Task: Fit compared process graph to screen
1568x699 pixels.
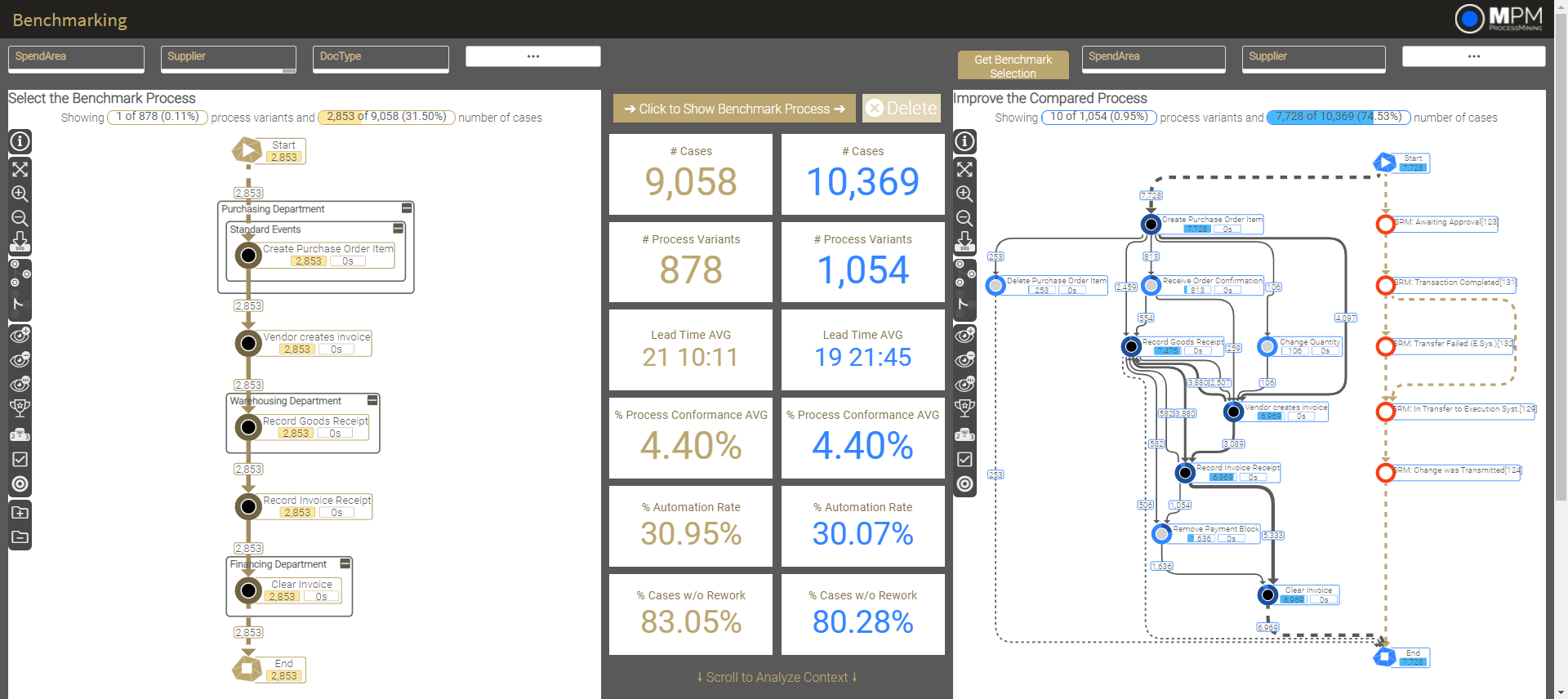Action: [964, 169]
